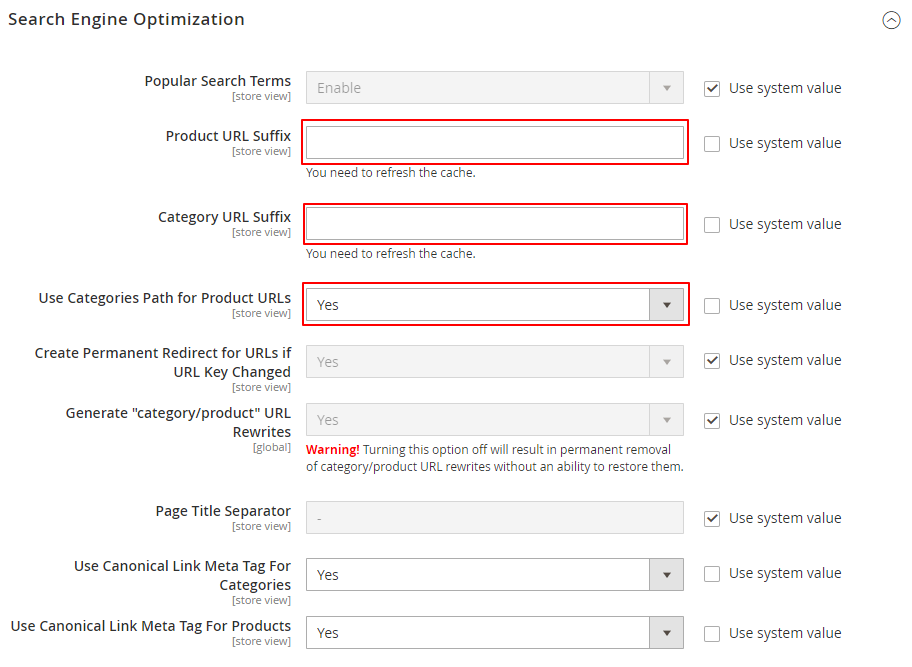Uncheck Use system value for Generate category/product URL Rewrites
Screen dimensions: 912x667
711,420
